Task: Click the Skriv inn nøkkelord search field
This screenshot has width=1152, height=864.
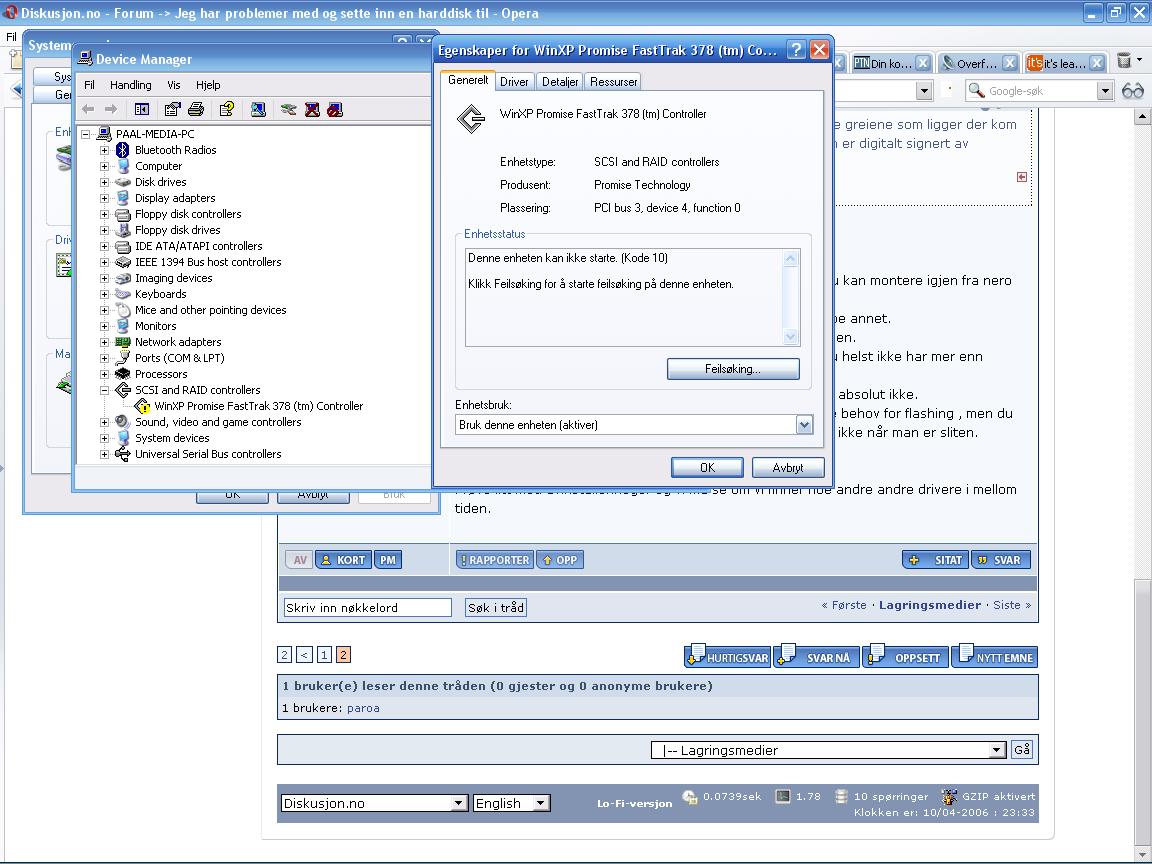Action: (x=367, y=608)
